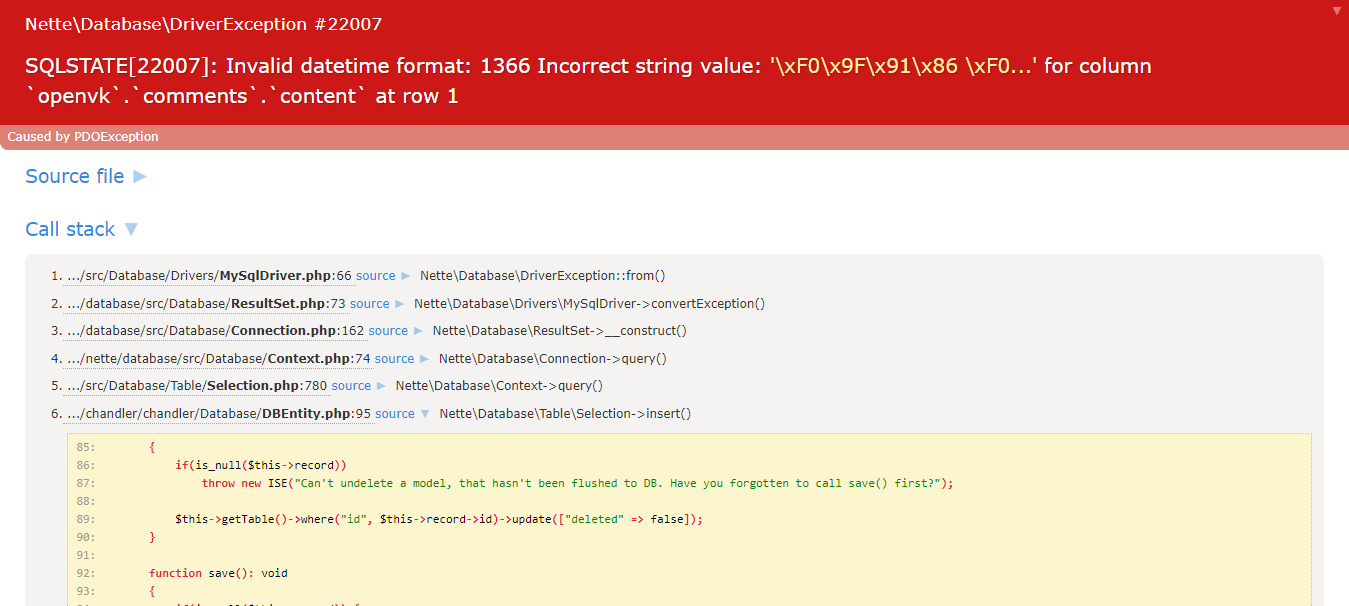Collapse the error panel with top-right arrow
Image resolution: width=1349 pixels, height=606 pixels.
coord(1337,11)
